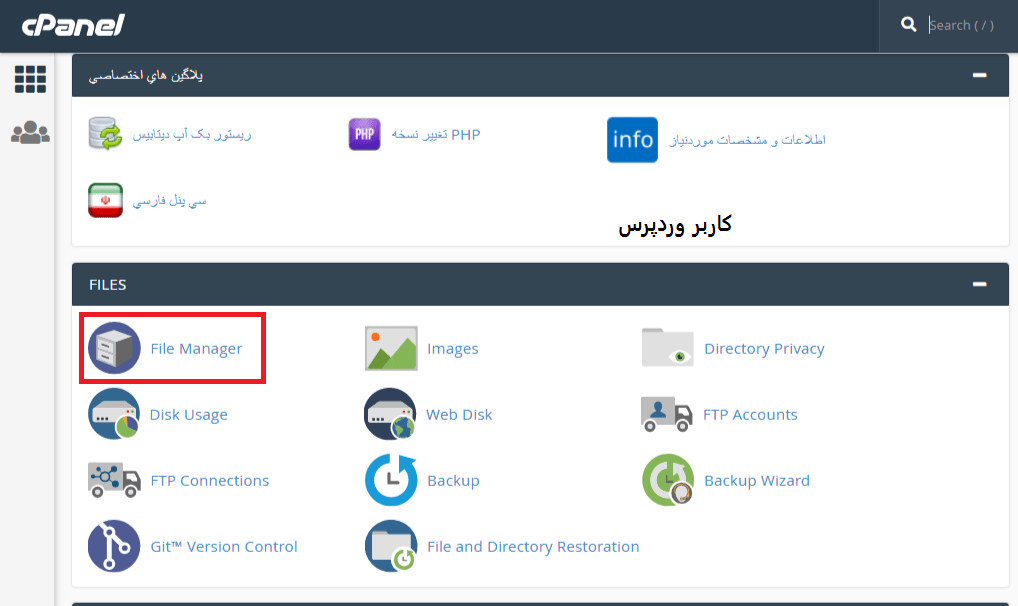Click the اطلاعات و مشخصات موردنیاز link

[747, 140]
